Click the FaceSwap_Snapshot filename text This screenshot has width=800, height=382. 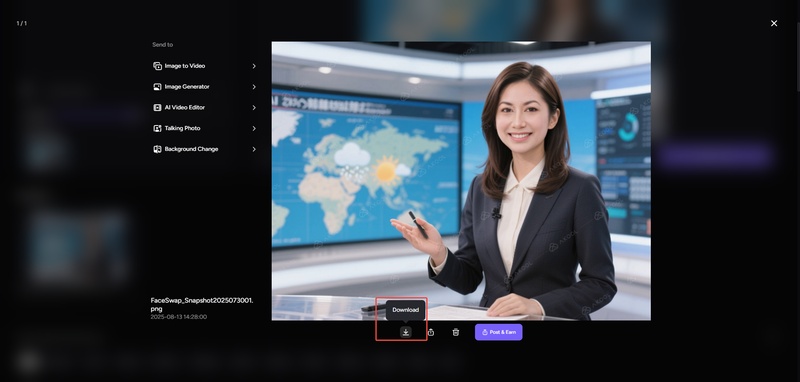(x=202, y=304)
